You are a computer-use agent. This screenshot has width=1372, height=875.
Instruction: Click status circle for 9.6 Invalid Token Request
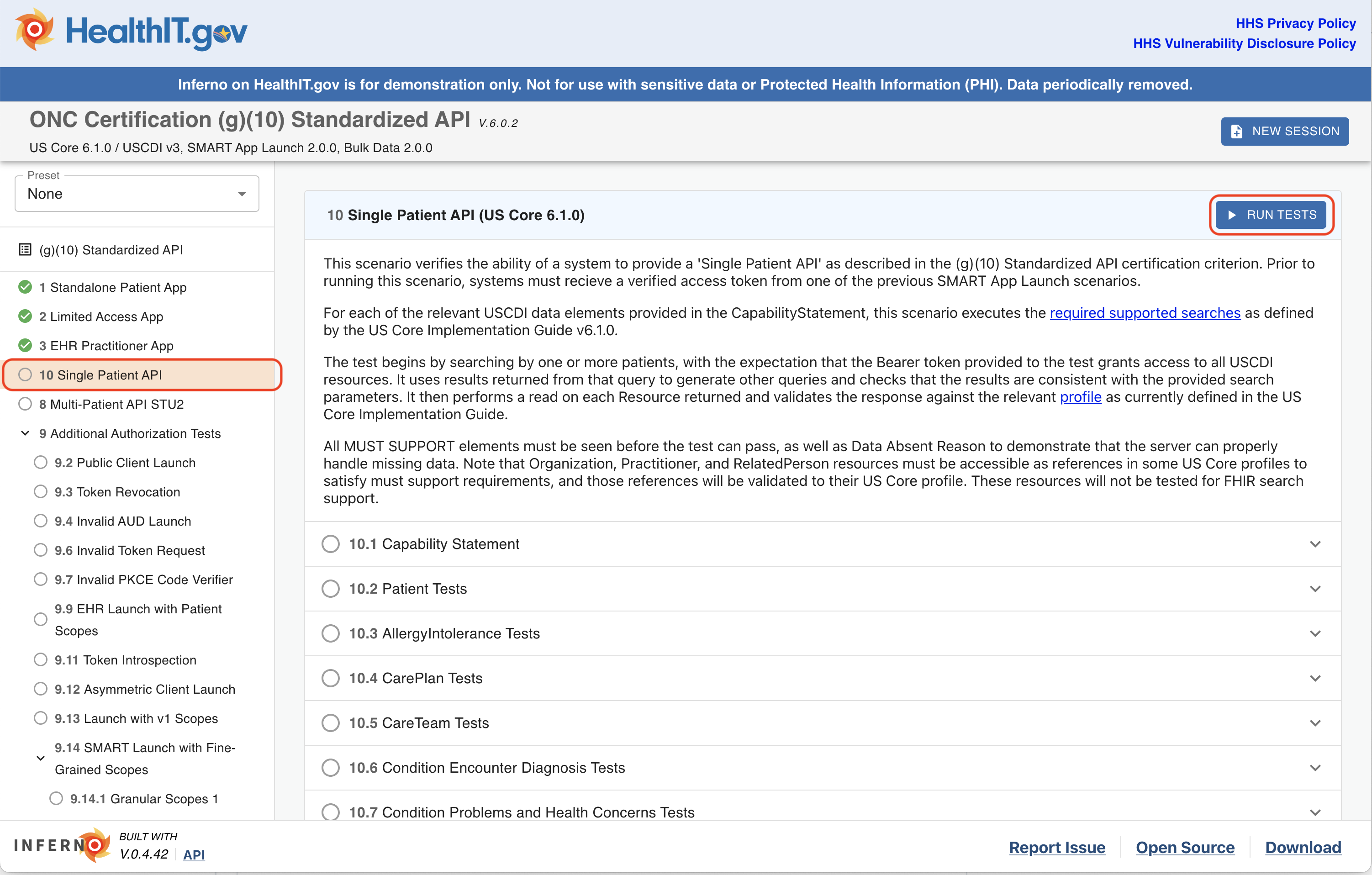[41, 550]
